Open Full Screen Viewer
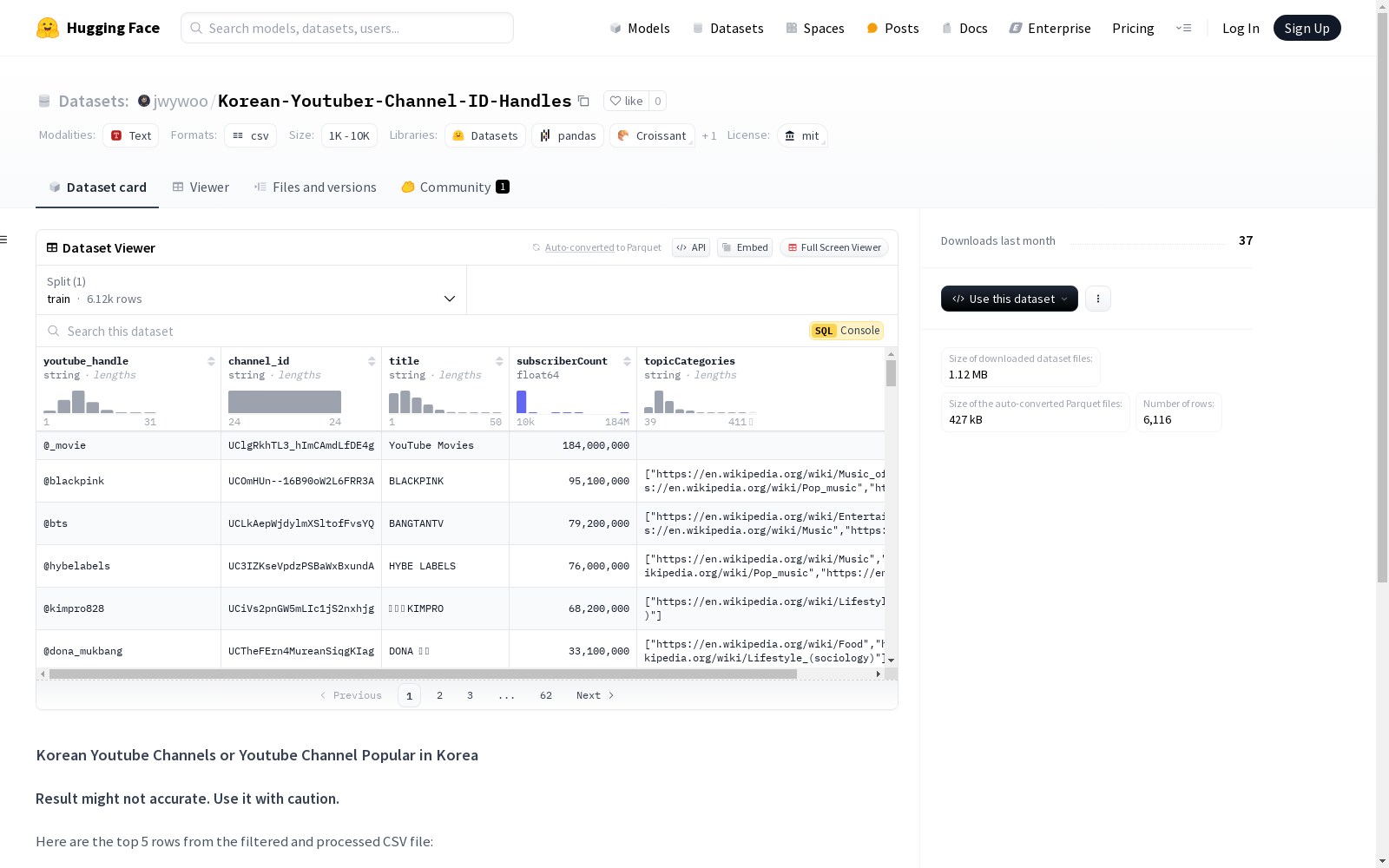1389x868 pixels. click(x=834, y=247)
